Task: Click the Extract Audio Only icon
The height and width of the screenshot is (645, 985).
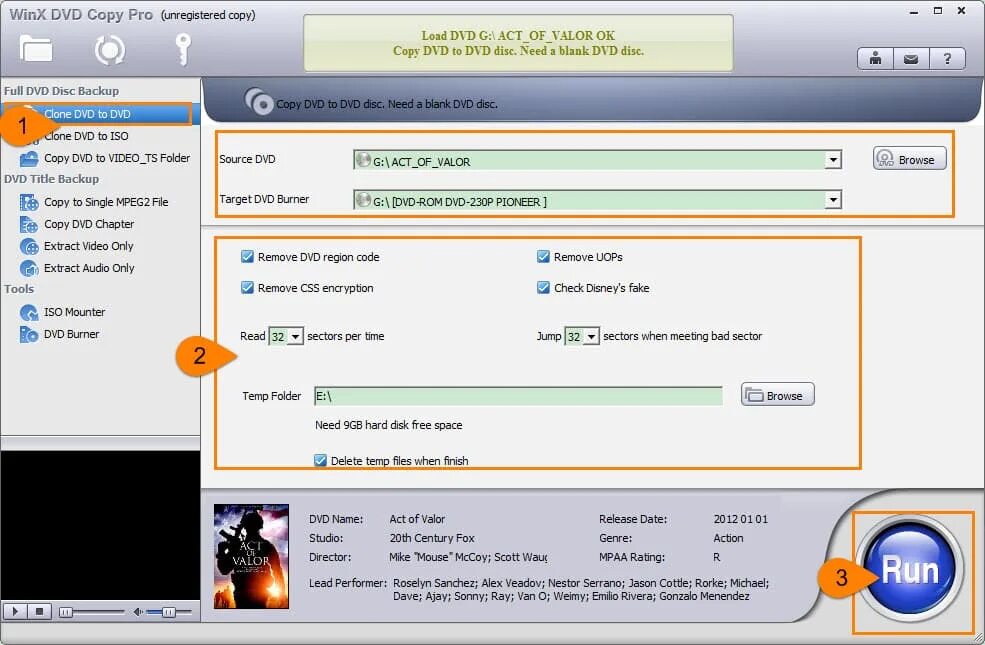Action: pos(29,268)
